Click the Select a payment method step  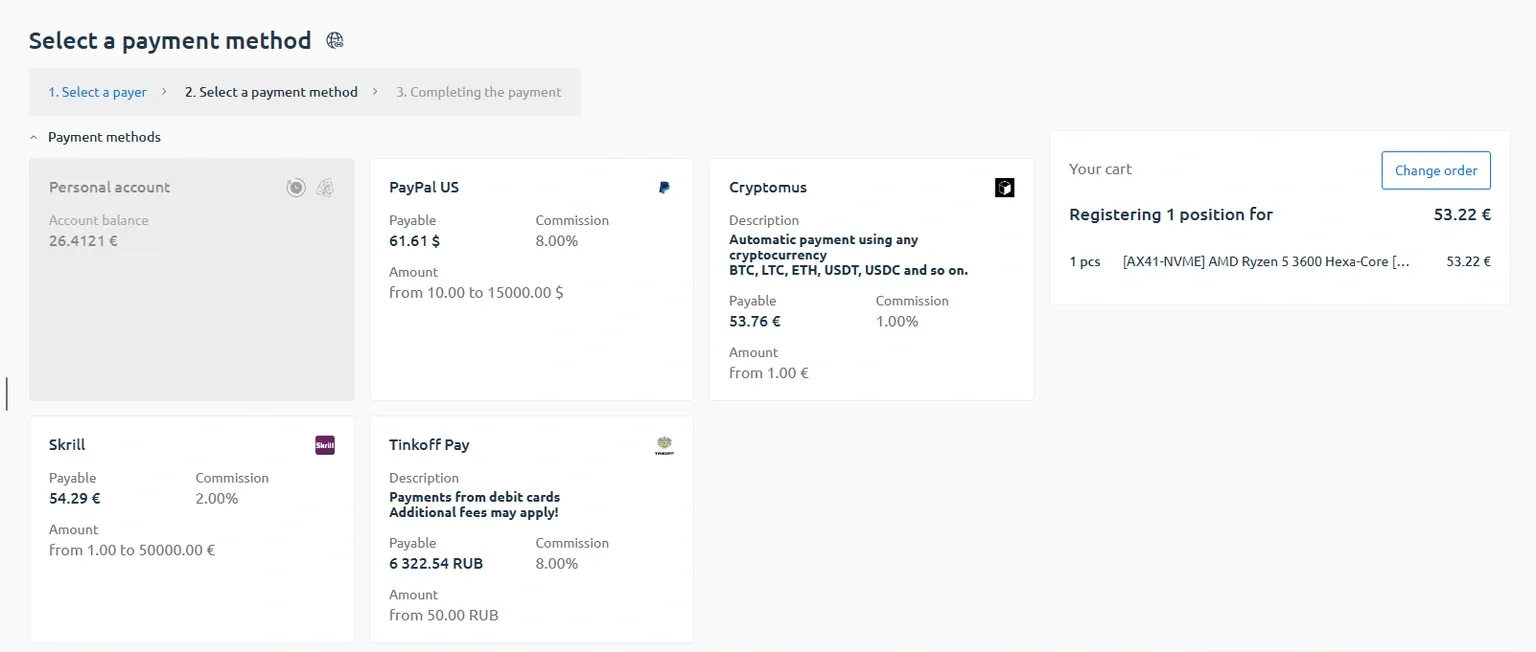[271, 92]
